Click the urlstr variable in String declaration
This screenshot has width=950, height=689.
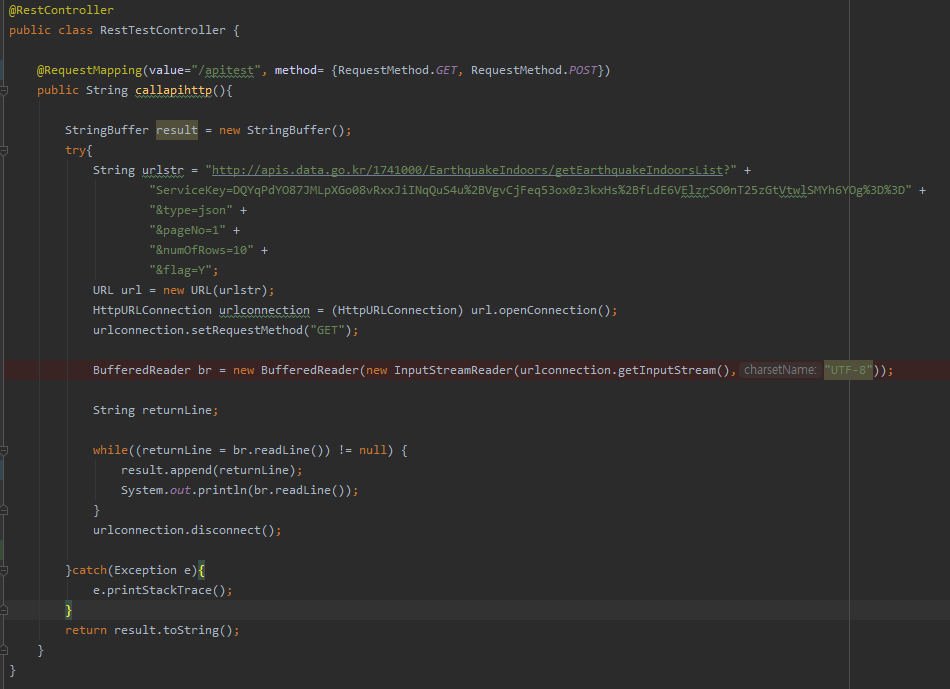pyautogui.click(x=162, y=170)
